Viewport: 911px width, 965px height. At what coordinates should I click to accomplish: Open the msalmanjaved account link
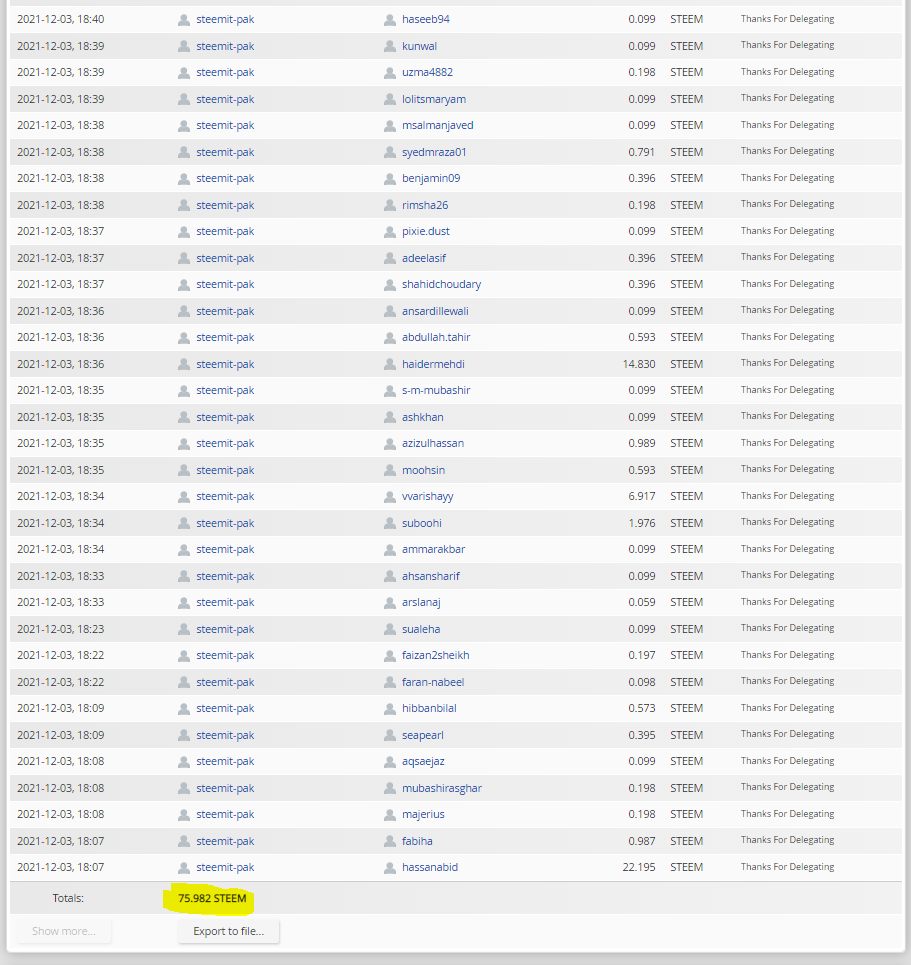(x=438, y=125)
